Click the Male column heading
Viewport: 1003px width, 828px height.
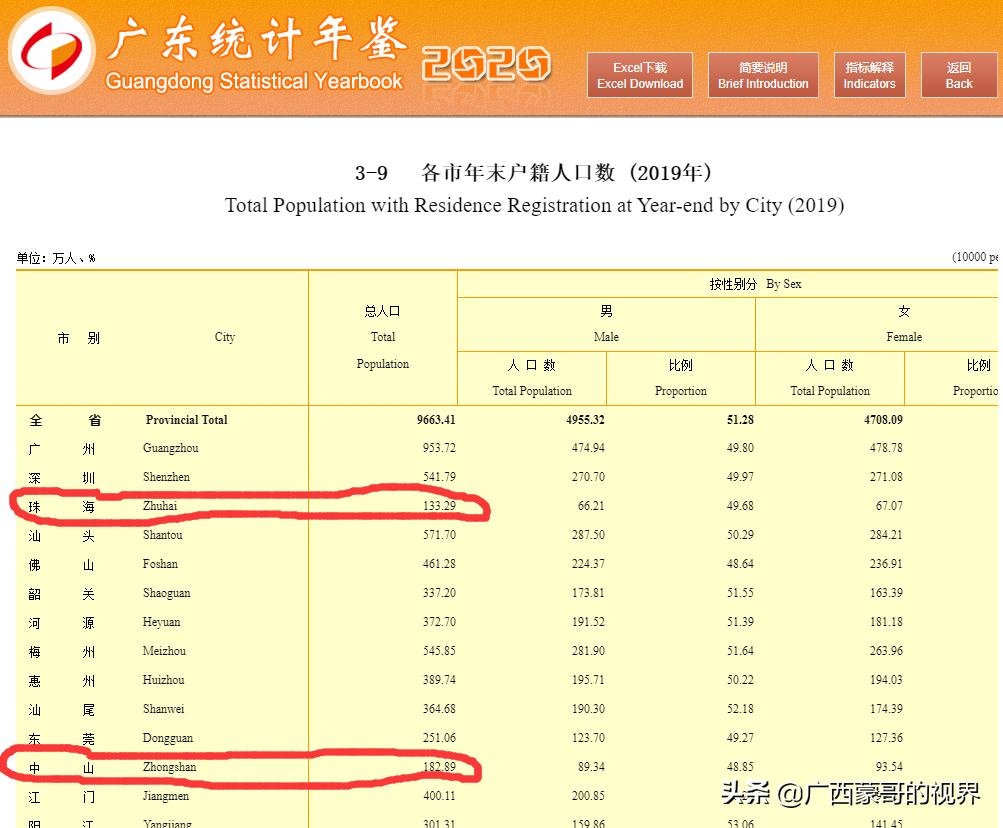tap(606, 324)
